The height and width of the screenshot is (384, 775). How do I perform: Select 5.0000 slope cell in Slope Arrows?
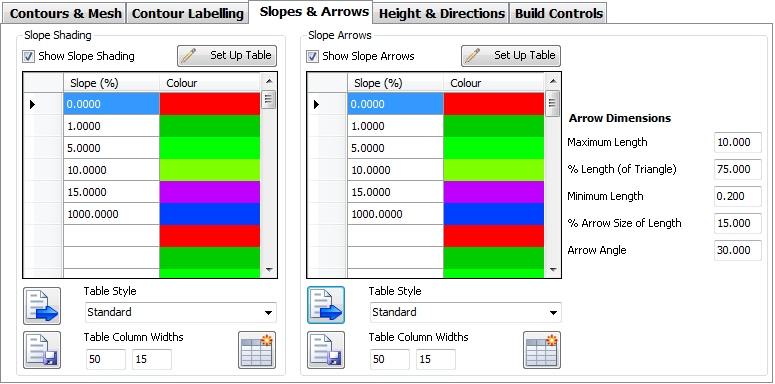395,148
